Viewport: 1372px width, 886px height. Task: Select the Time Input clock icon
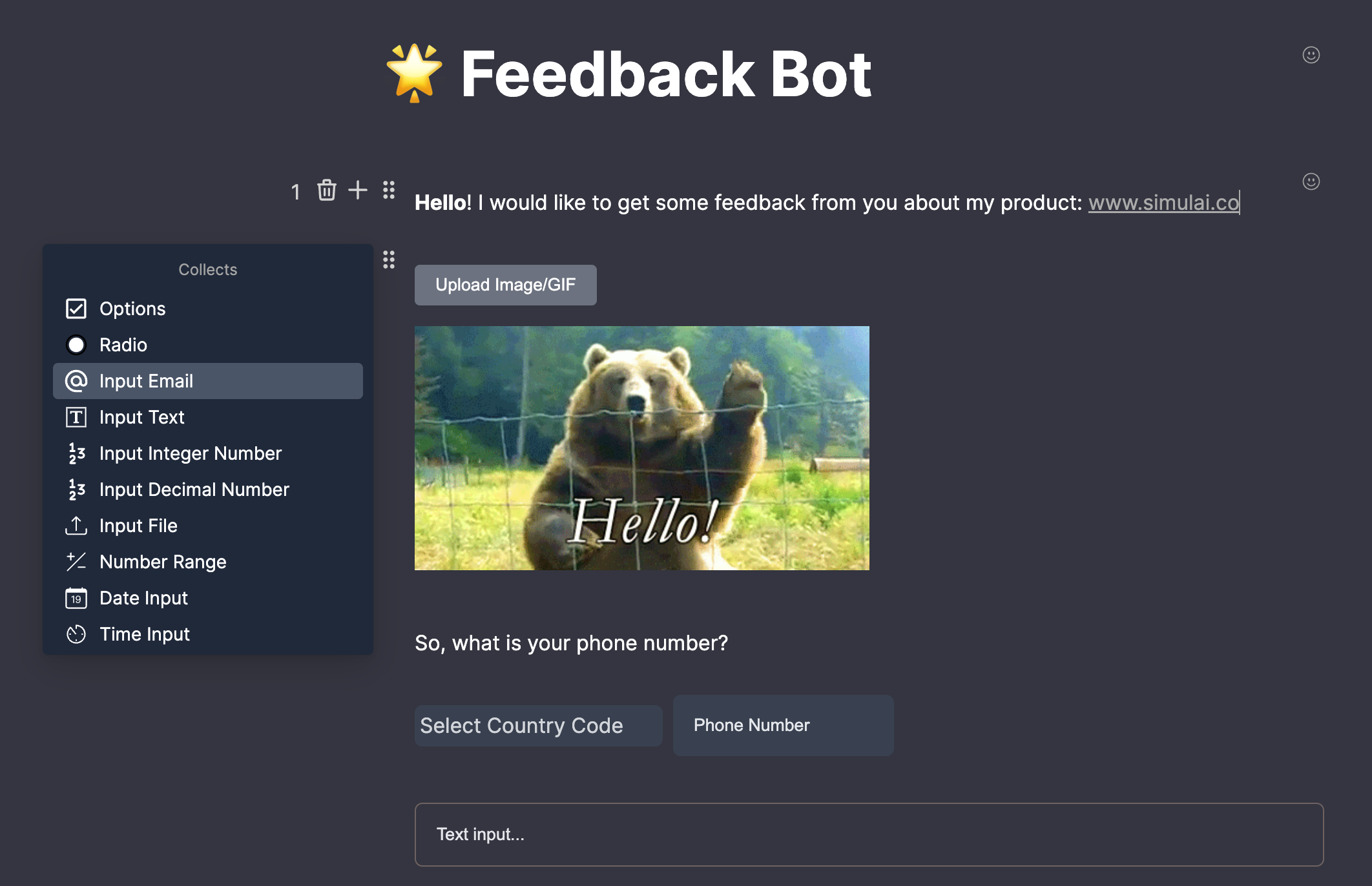tap(76, 634)
